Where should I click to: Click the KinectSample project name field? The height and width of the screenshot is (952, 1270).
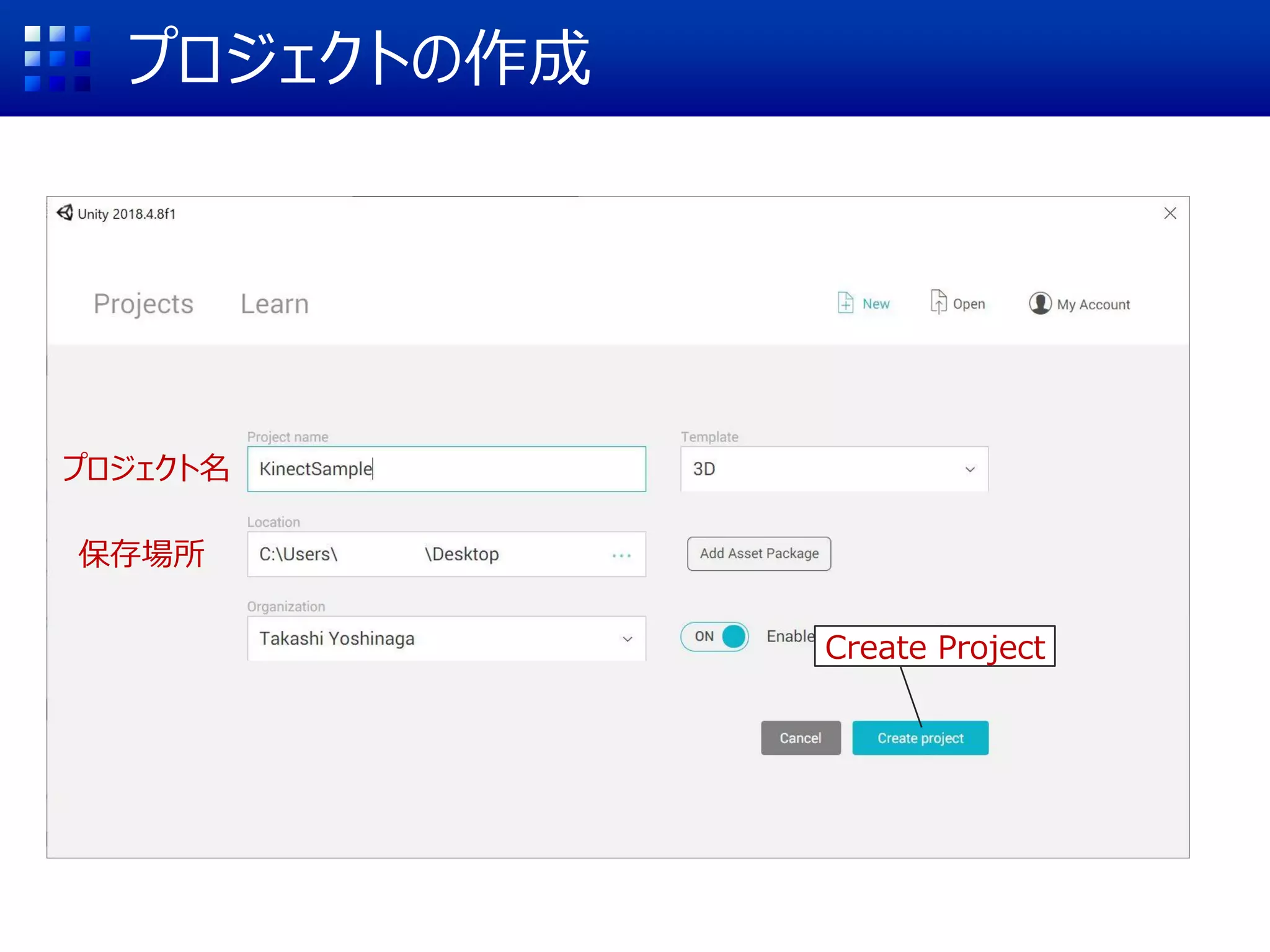(446, 469)
